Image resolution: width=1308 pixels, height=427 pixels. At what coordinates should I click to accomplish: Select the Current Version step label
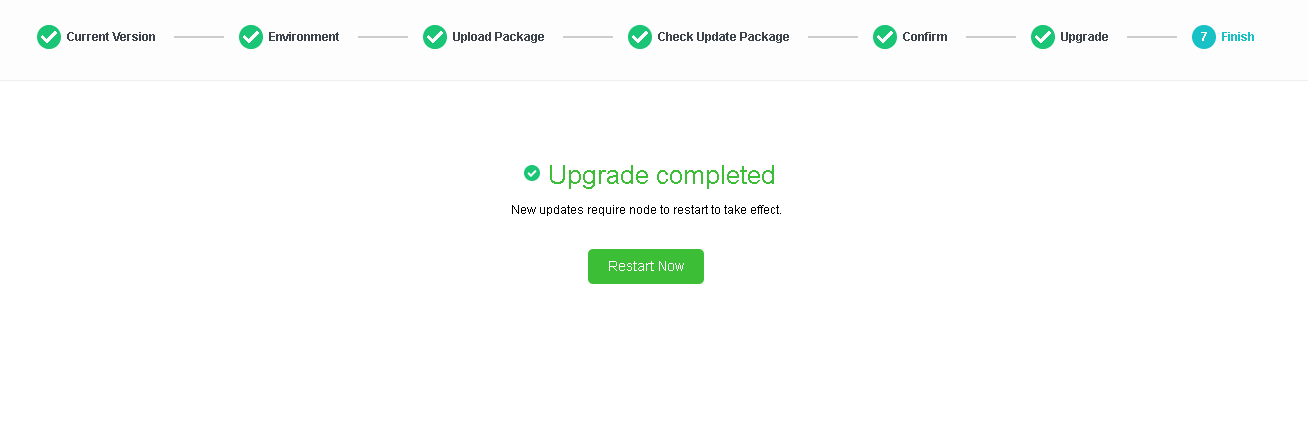click(x=111, y=37)
